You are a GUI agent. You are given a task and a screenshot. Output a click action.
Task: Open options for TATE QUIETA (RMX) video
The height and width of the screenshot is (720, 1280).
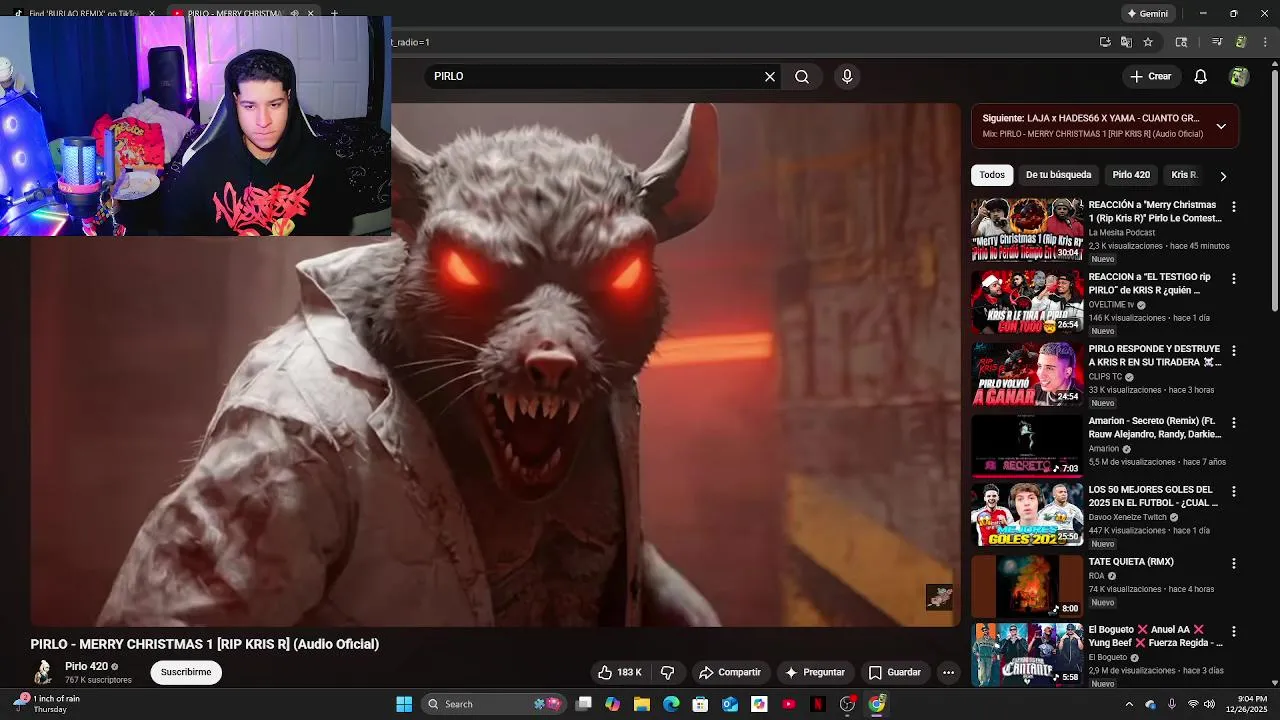point(1233,563)
